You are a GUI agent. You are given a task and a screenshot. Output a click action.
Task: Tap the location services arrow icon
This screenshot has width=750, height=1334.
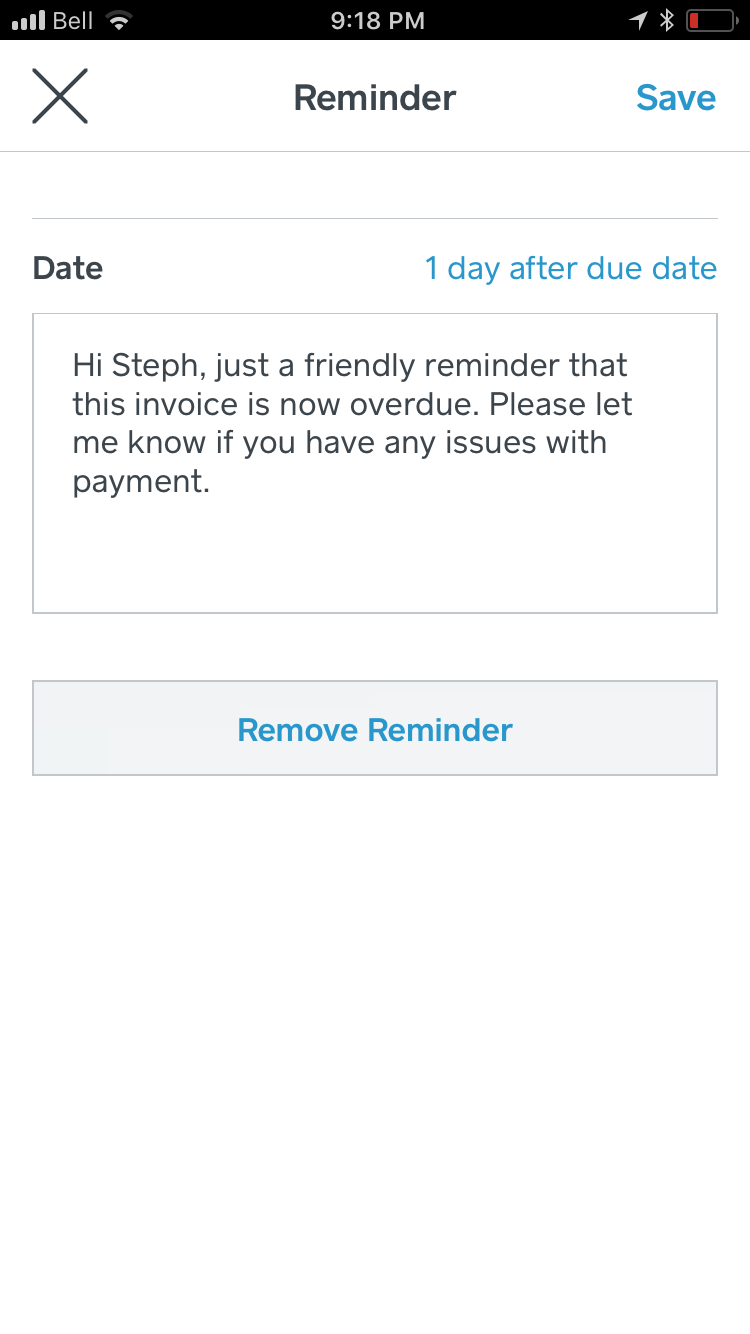tap(638, 20)
